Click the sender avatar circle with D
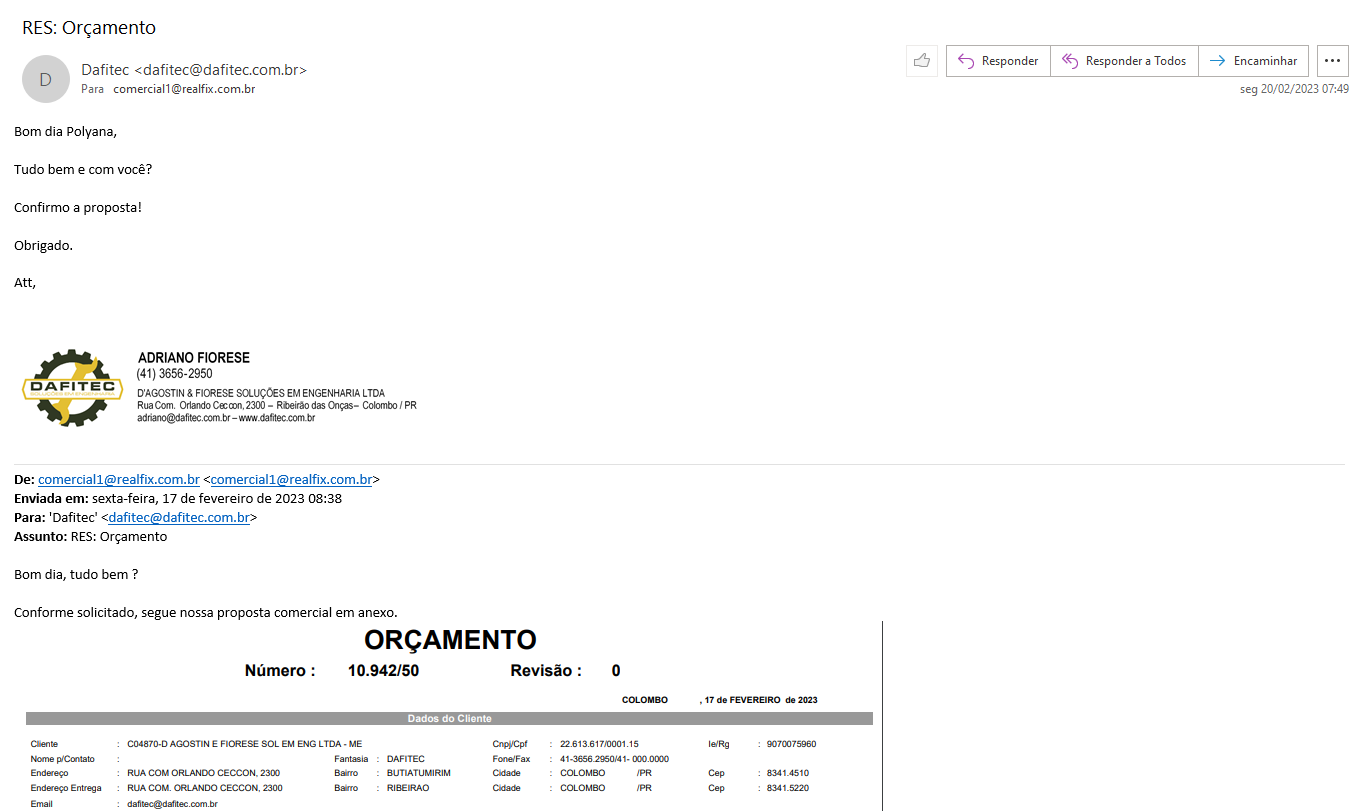The width and height of the screenshot is (1353, 811). pyautogui.click(x=45, y=80)
